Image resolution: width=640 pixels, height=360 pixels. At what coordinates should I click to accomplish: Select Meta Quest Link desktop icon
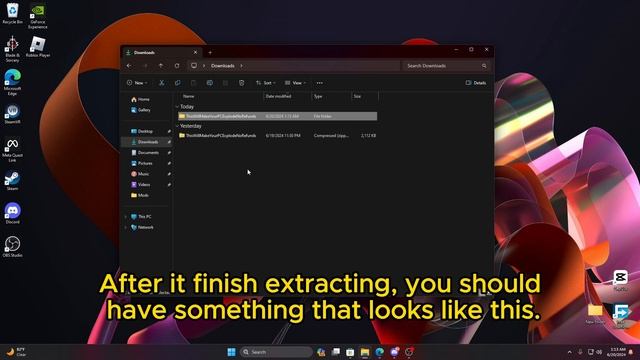click(x=12, y=149)
